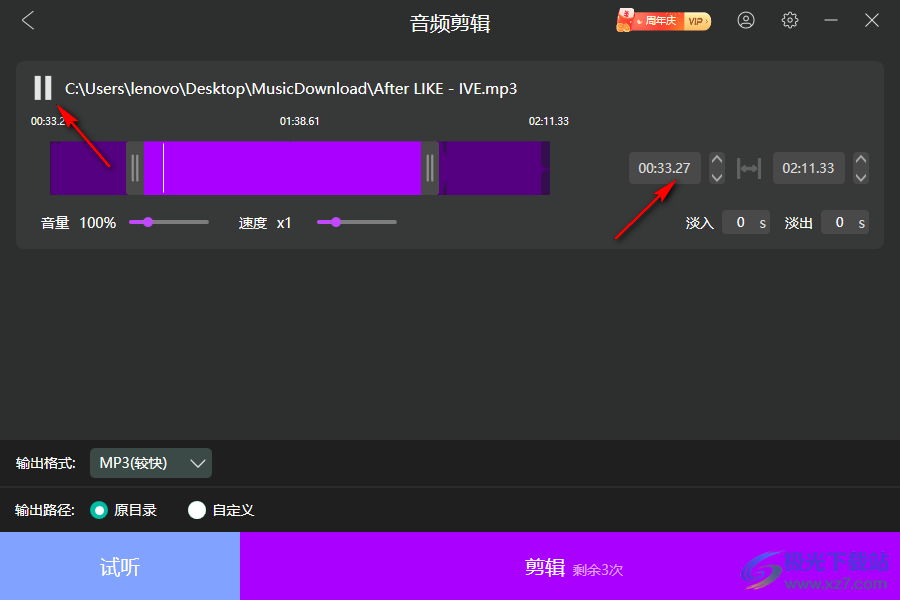Click the end time stepper up arrow
The height and width of the screenshot is (600, 900).
(x=861, y=162)
